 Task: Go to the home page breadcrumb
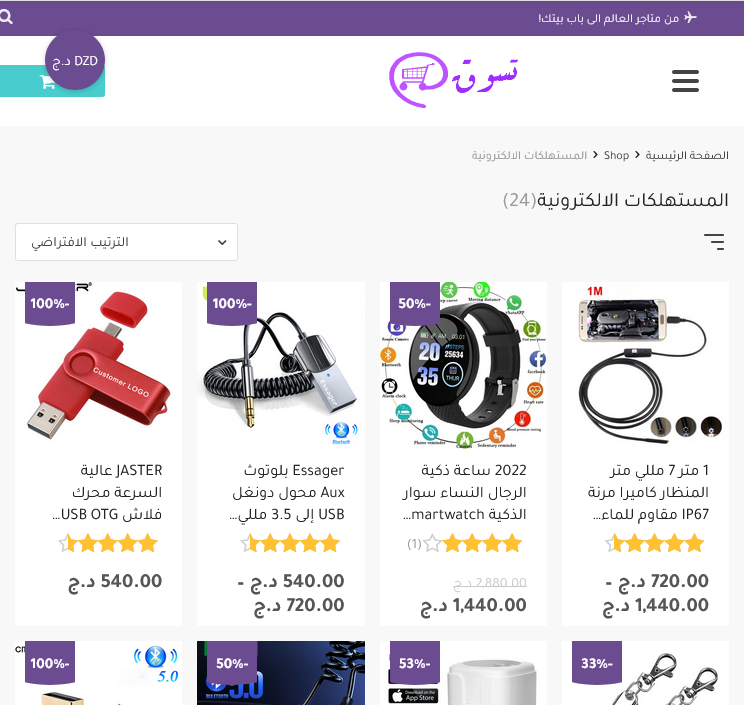687,155
